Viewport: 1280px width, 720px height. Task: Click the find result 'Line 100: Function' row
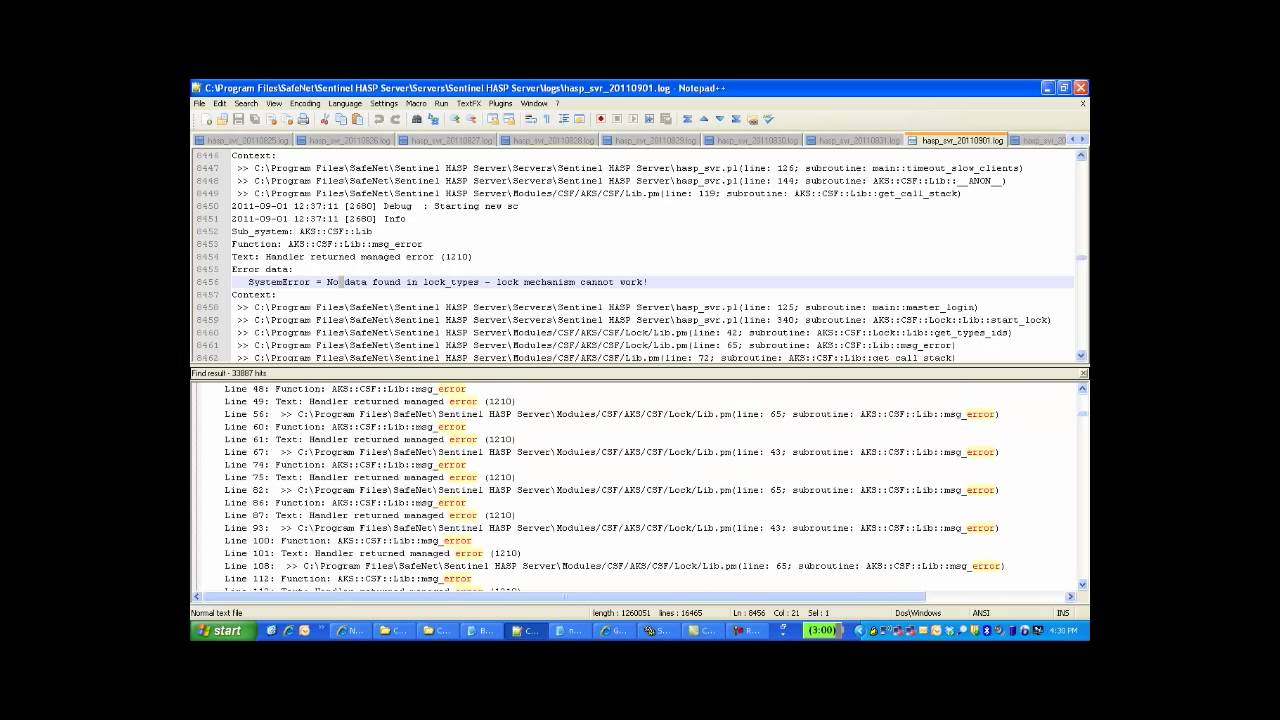click(x=348, y=541)
